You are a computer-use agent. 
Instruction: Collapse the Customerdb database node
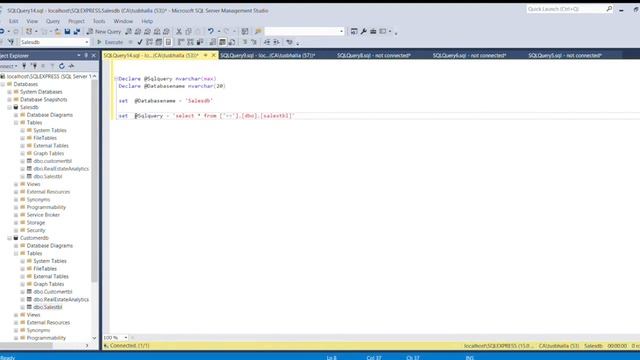(9, 238)
